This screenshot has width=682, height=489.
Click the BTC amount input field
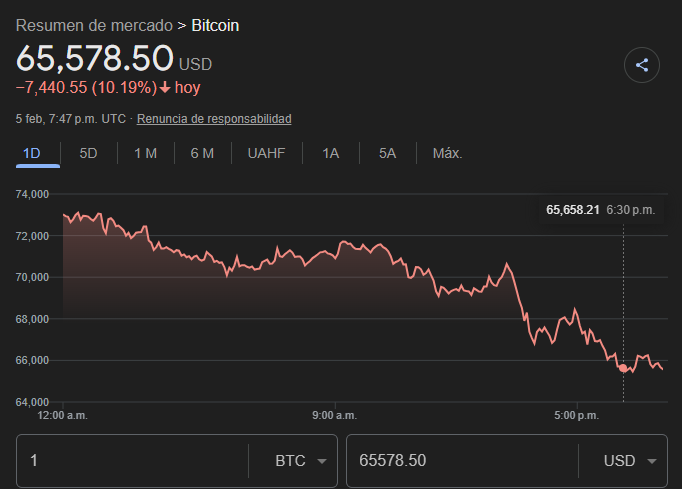[130, 461]
